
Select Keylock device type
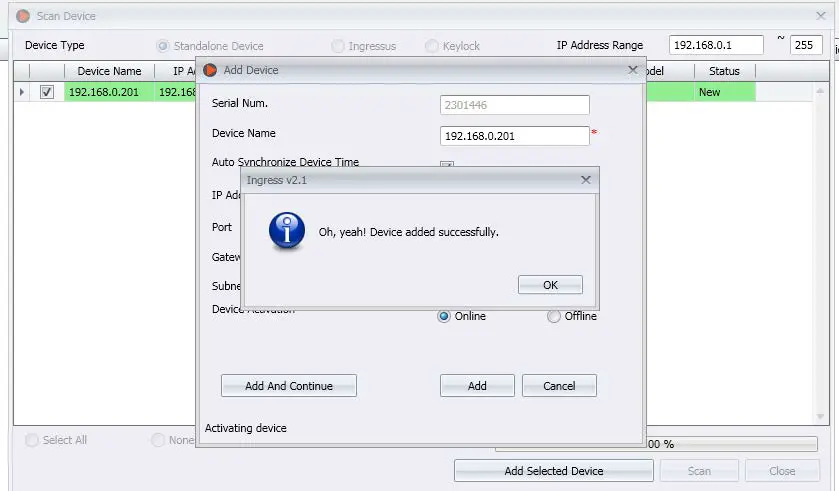(432, 46)
